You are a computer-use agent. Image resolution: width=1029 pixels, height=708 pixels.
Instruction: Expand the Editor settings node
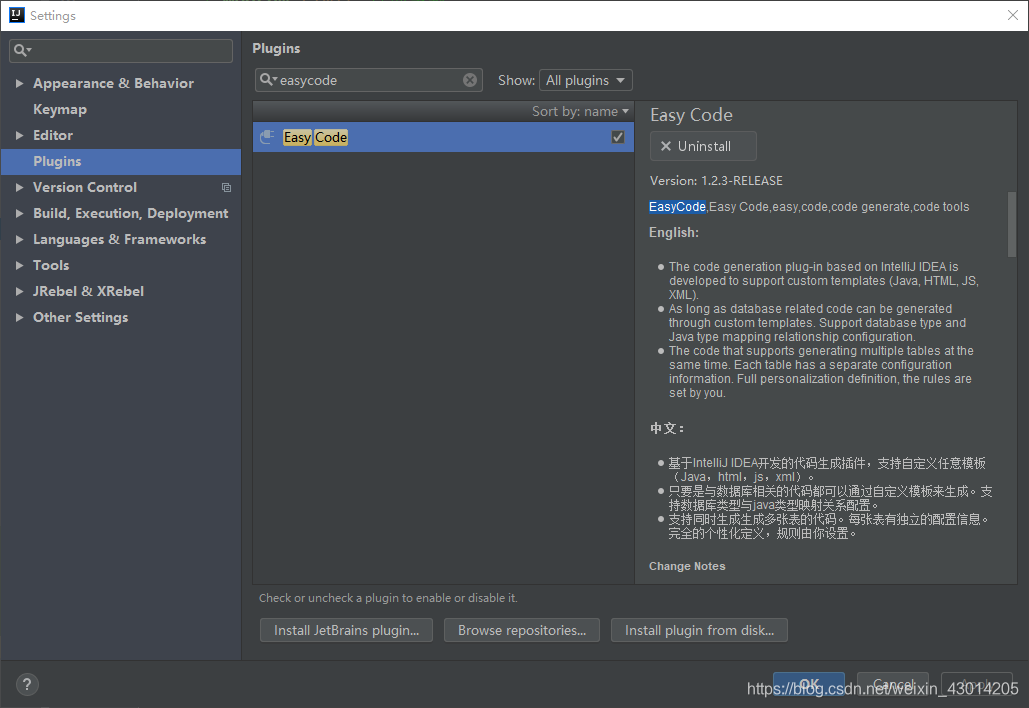point(20,135)
